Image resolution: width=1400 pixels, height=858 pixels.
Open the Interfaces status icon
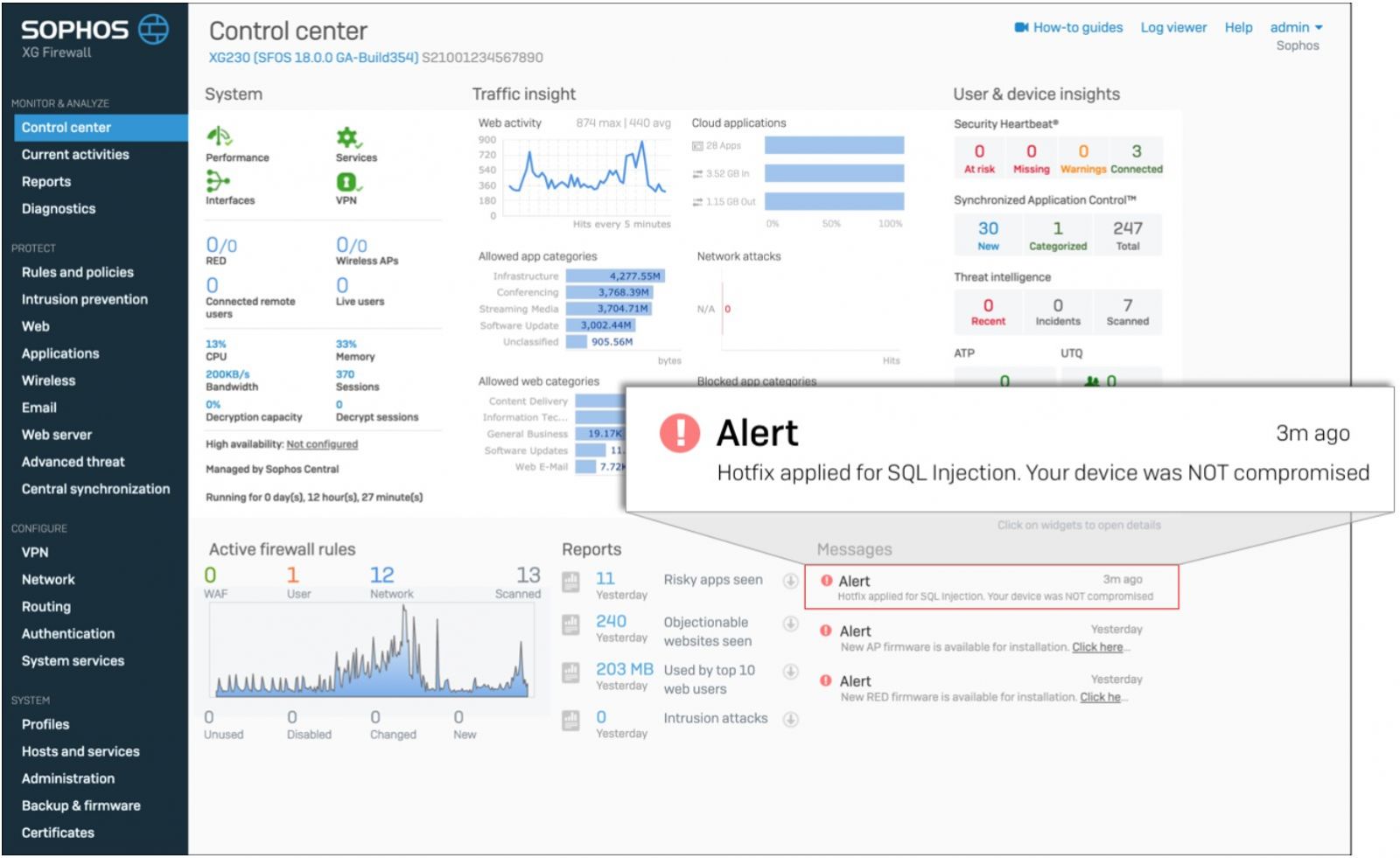click(217, 181)
